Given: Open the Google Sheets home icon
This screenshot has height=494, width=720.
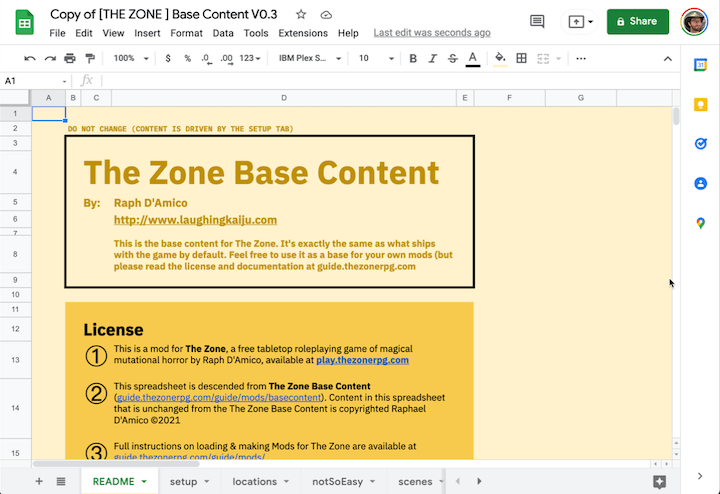Looking at the screenshot, I should [24, 22].
